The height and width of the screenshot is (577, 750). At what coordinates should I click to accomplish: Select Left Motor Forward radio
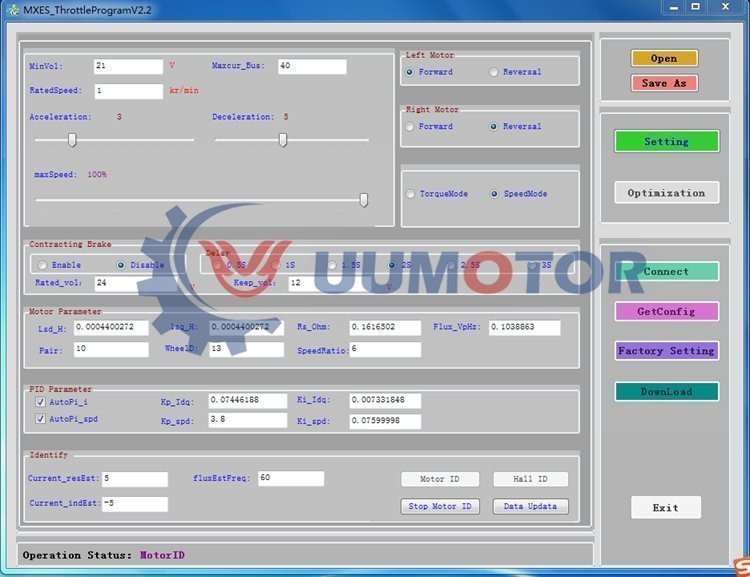point(409,72)
